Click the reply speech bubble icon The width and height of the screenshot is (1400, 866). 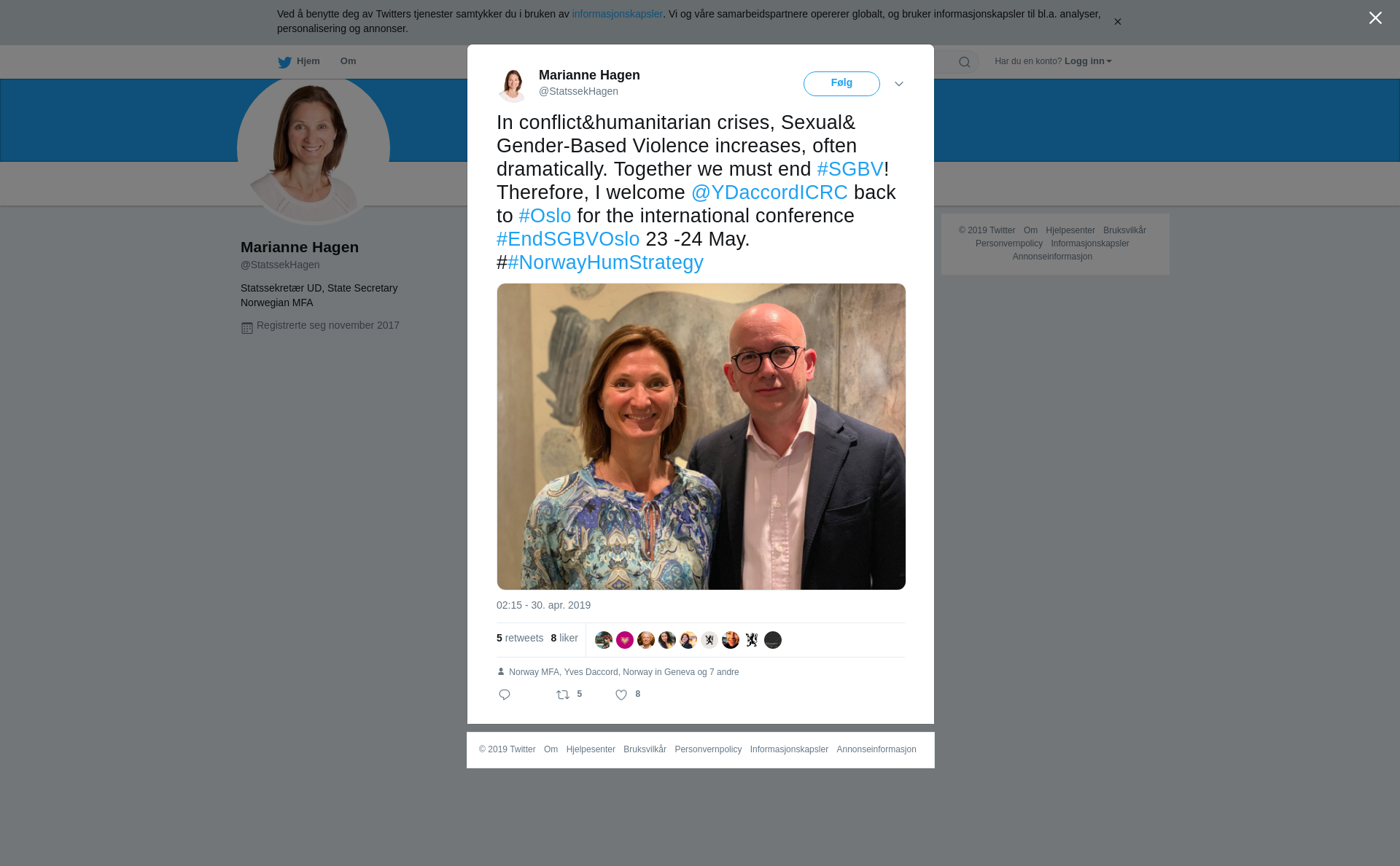pyautogui.click(x=505, y=695)
